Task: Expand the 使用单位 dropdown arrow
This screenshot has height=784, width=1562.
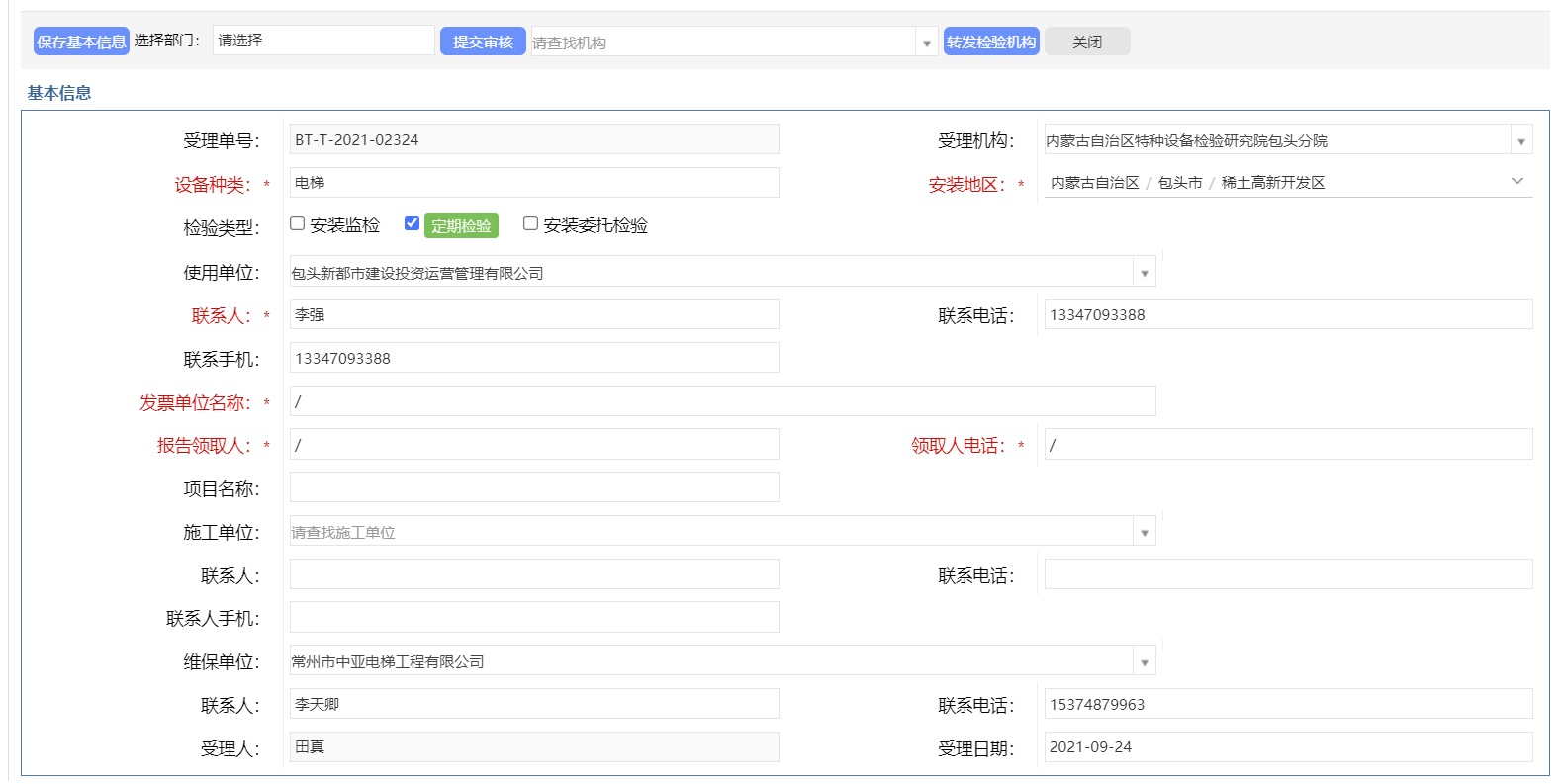Action: pyautogui.click(x=1145, y=273)
